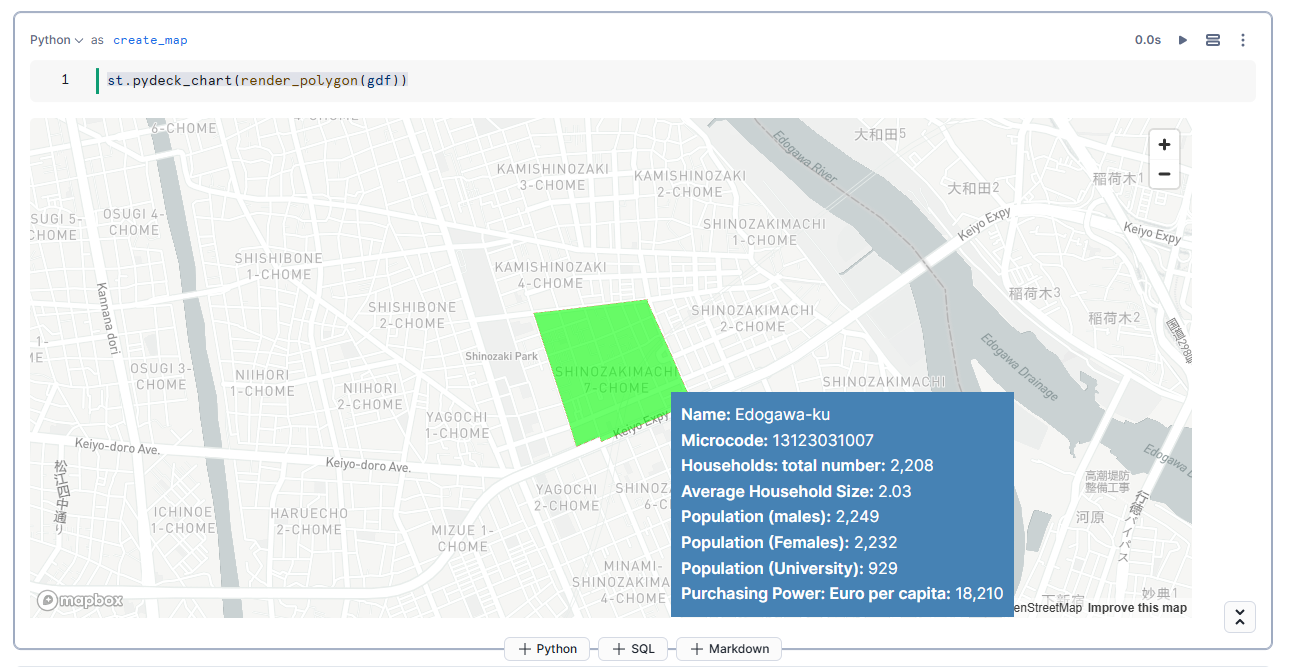1290x667 pixels.
Task: Open the three-dot cell options menu
Action: click(1243, 40)
